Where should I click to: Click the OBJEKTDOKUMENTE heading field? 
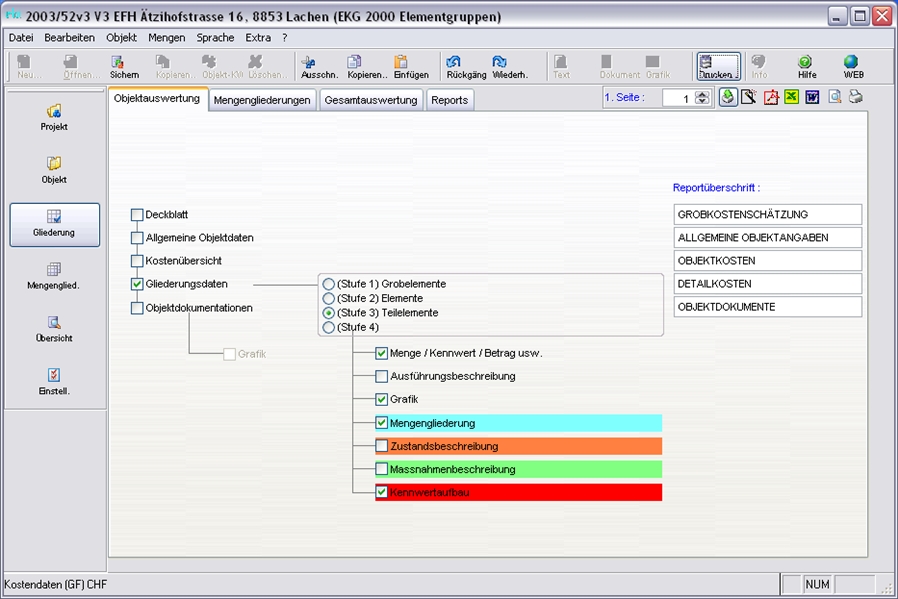click(x=768, y=307)
